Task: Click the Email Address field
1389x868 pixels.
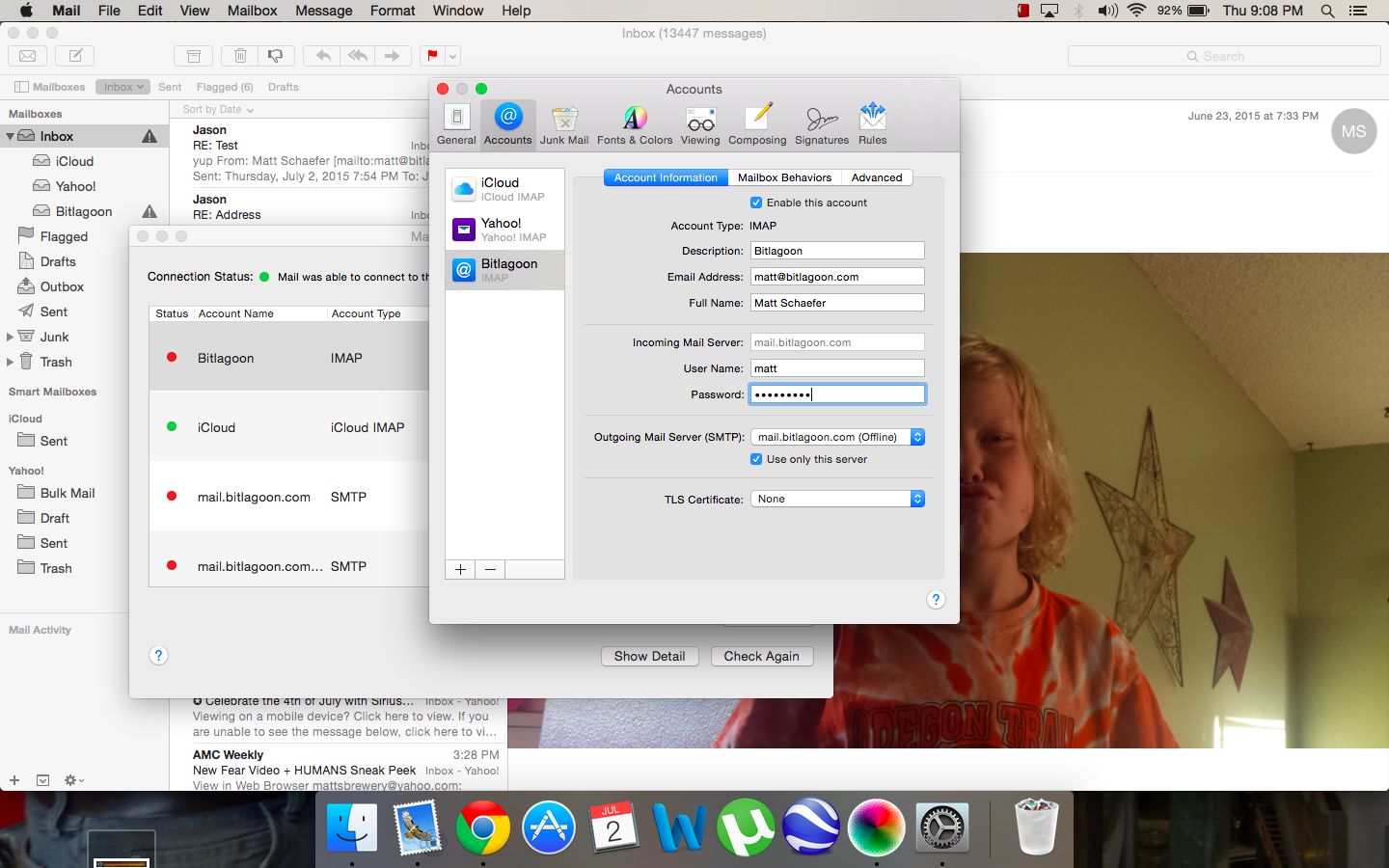Action: pos(837,277)
